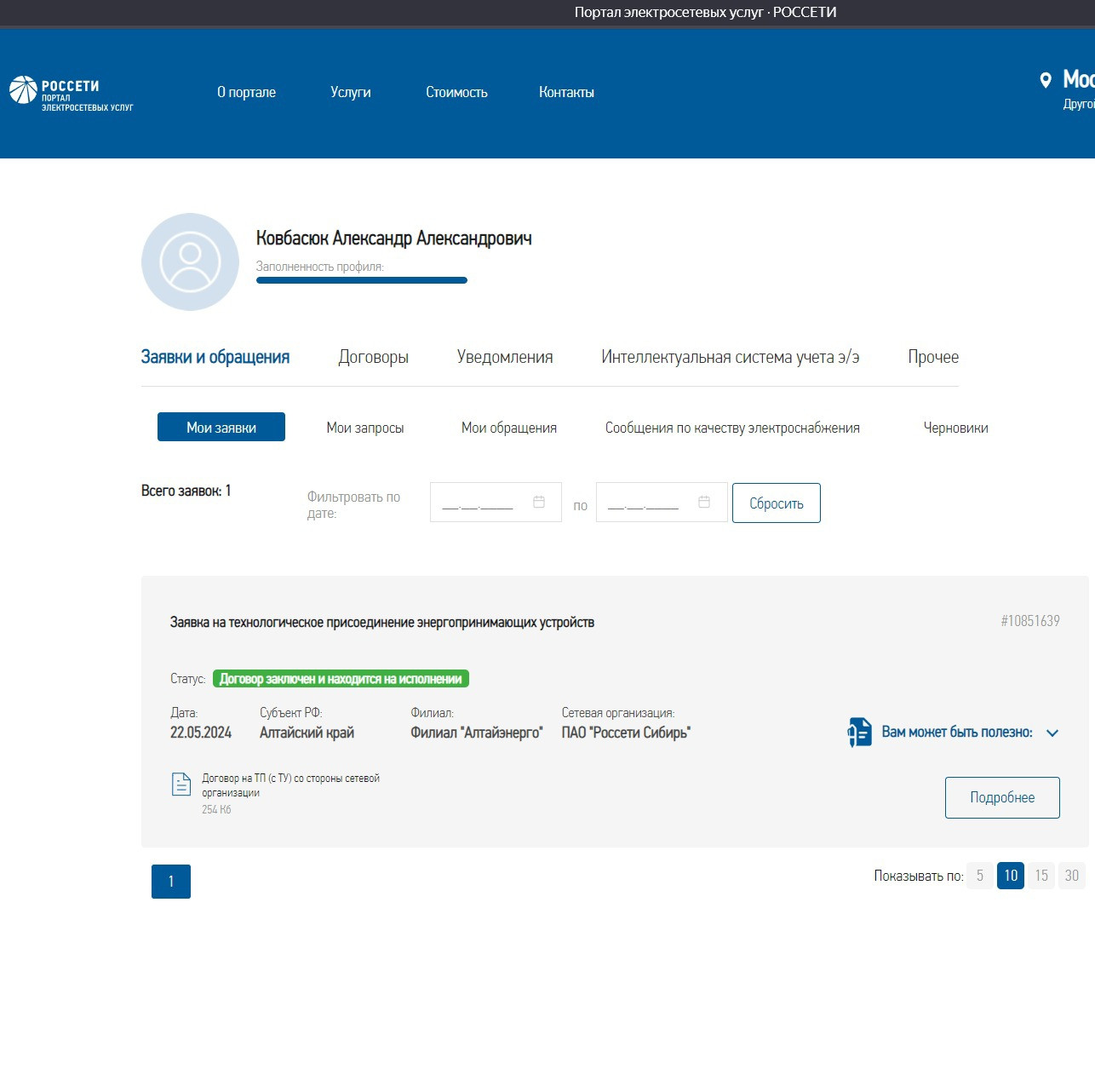Click the date value 22.05.2024
The image size is (1095, 1092).
[x=201, y=733]
